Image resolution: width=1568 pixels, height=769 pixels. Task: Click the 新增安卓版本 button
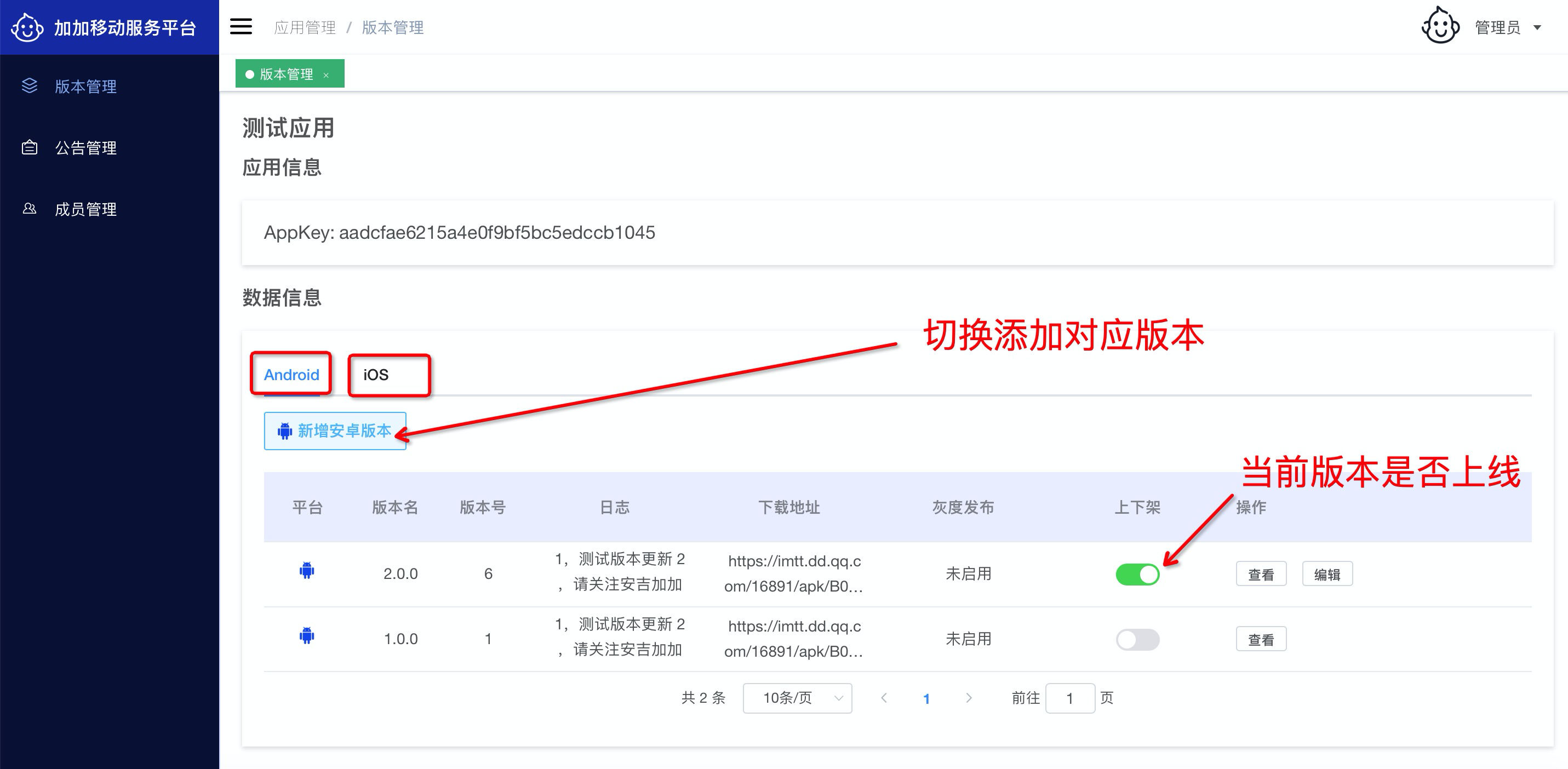pos(335,431)
